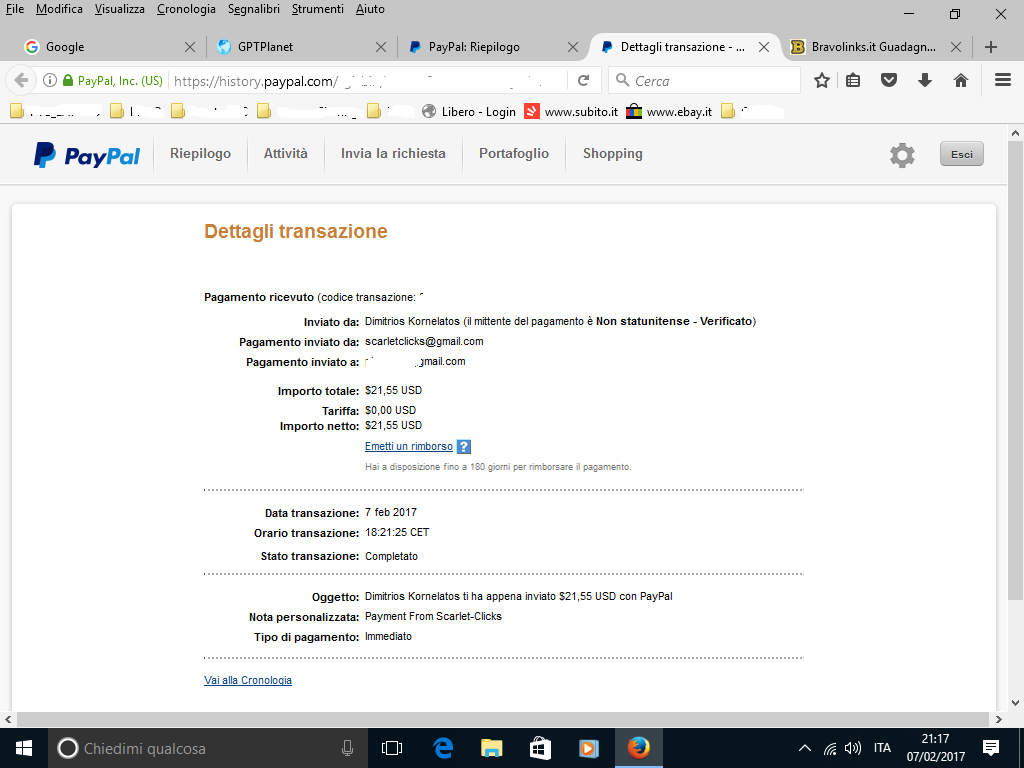Click the Cortana Chiedimi qualcosa search box
The height and width of the screenshot is (768, 1024).
tap(208, 748)
